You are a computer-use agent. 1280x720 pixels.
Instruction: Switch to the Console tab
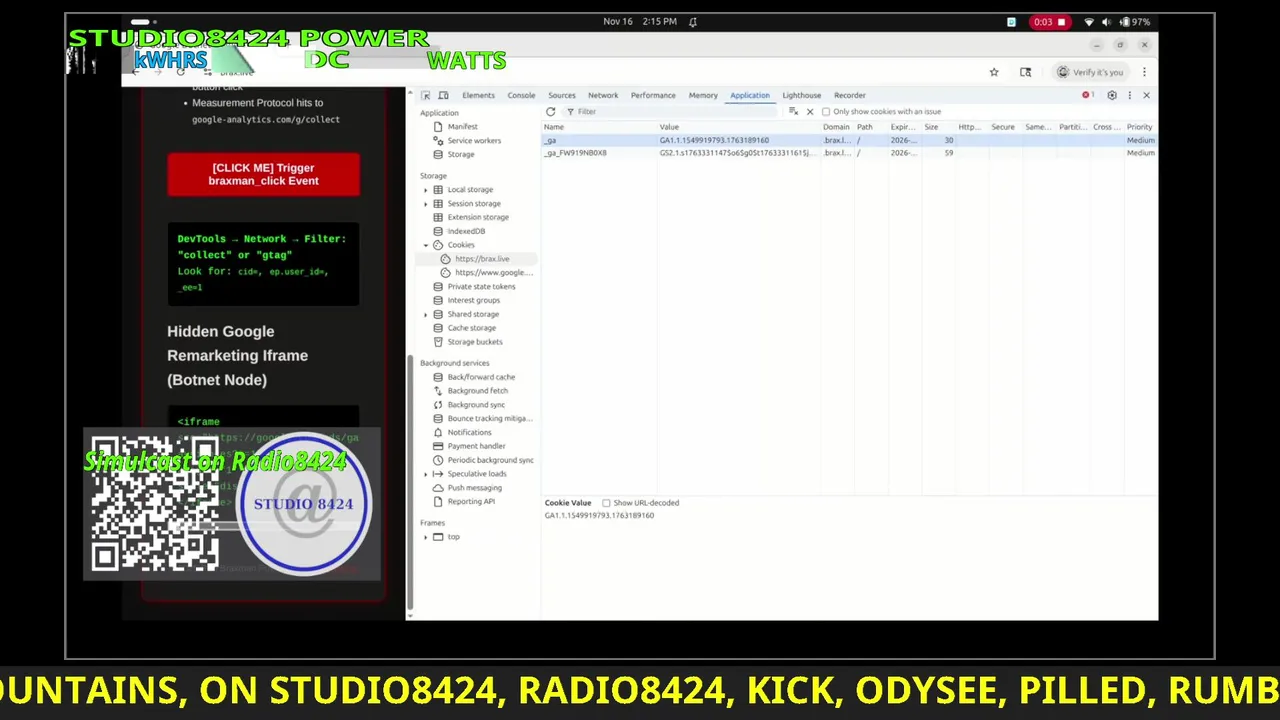521,95
